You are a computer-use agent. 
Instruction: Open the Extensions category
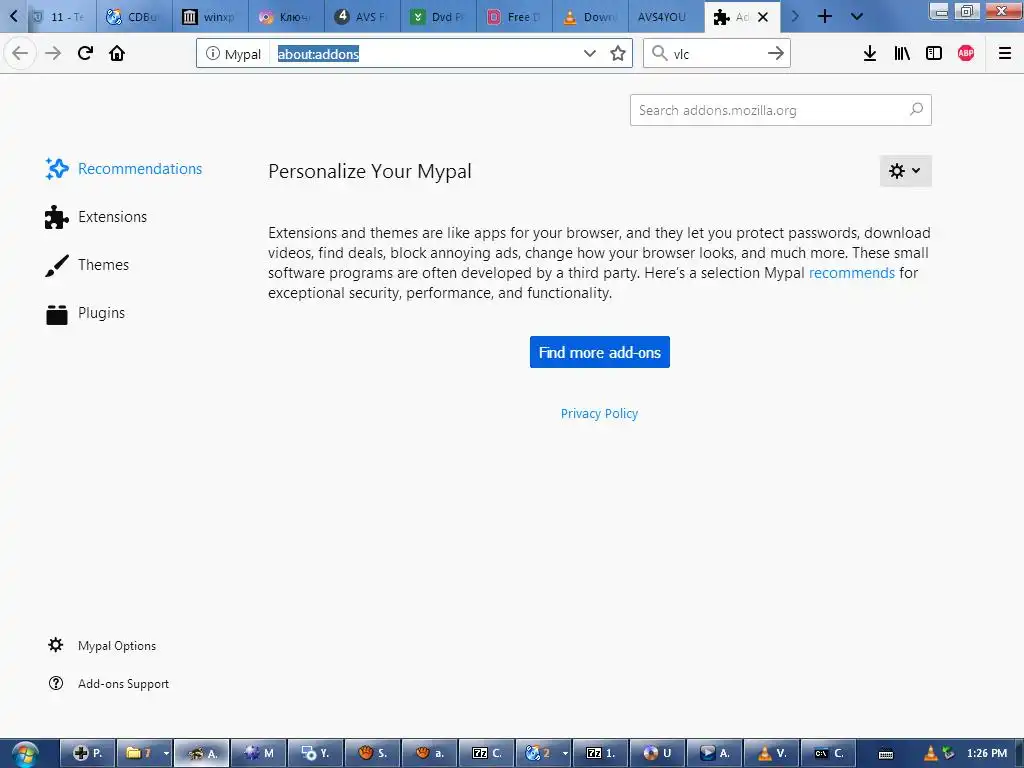point(96,217)
